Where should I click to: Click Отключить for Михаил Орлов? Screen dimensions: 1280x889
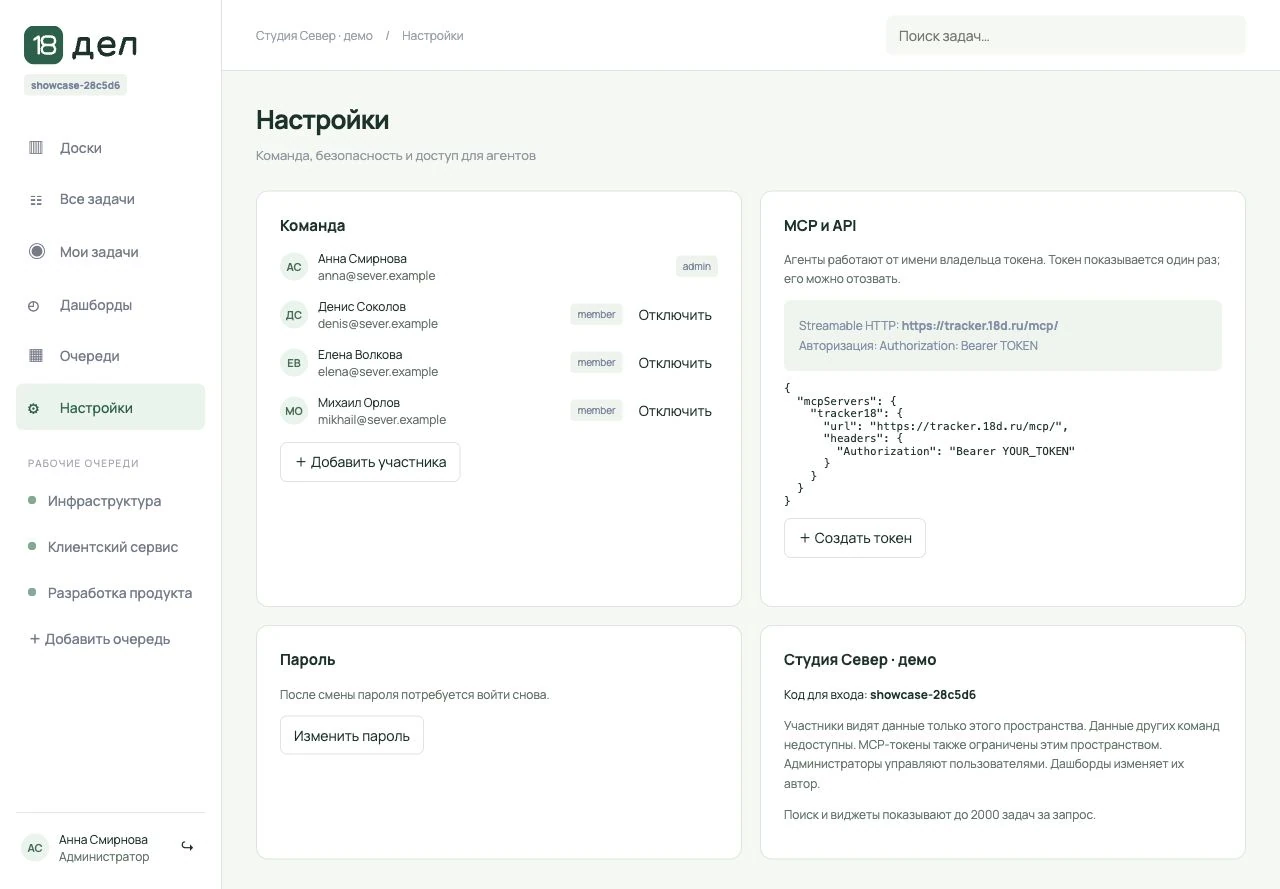(675, 411)
